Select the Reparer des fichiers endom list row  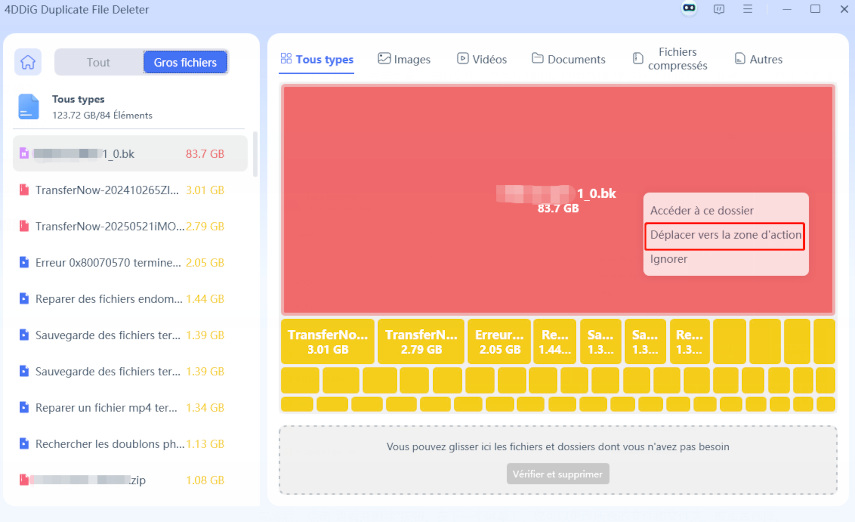tap(130, 298)
